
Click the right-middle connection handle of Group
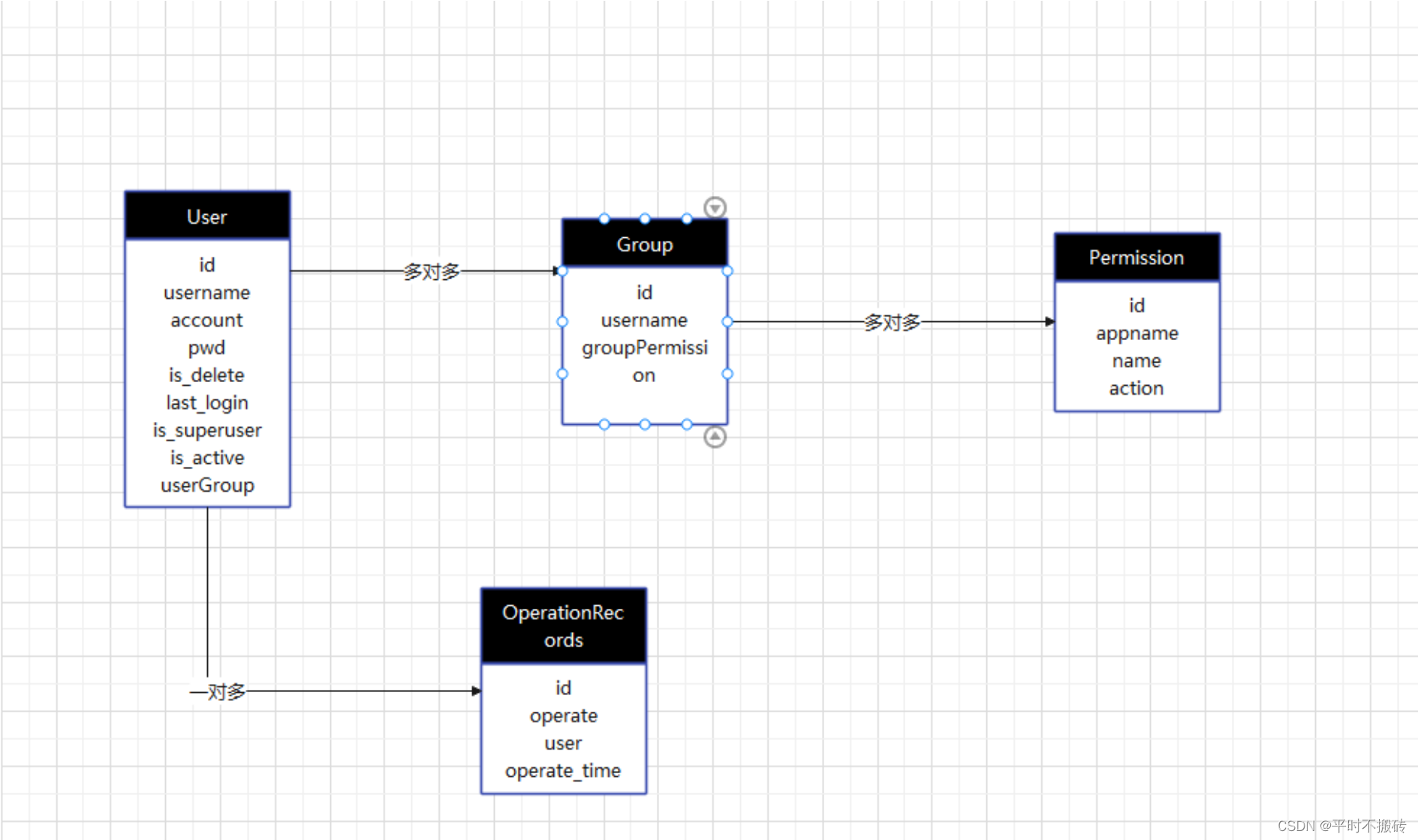tap(727, 321)
